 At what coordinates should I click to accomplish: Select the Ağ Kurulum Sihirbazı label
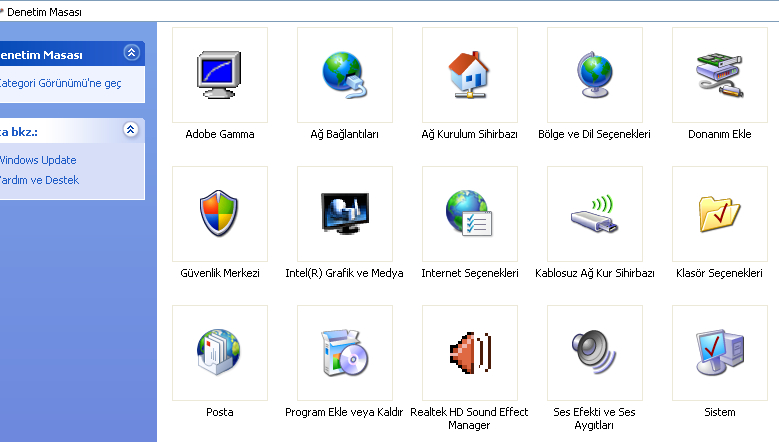pos(469,134)
